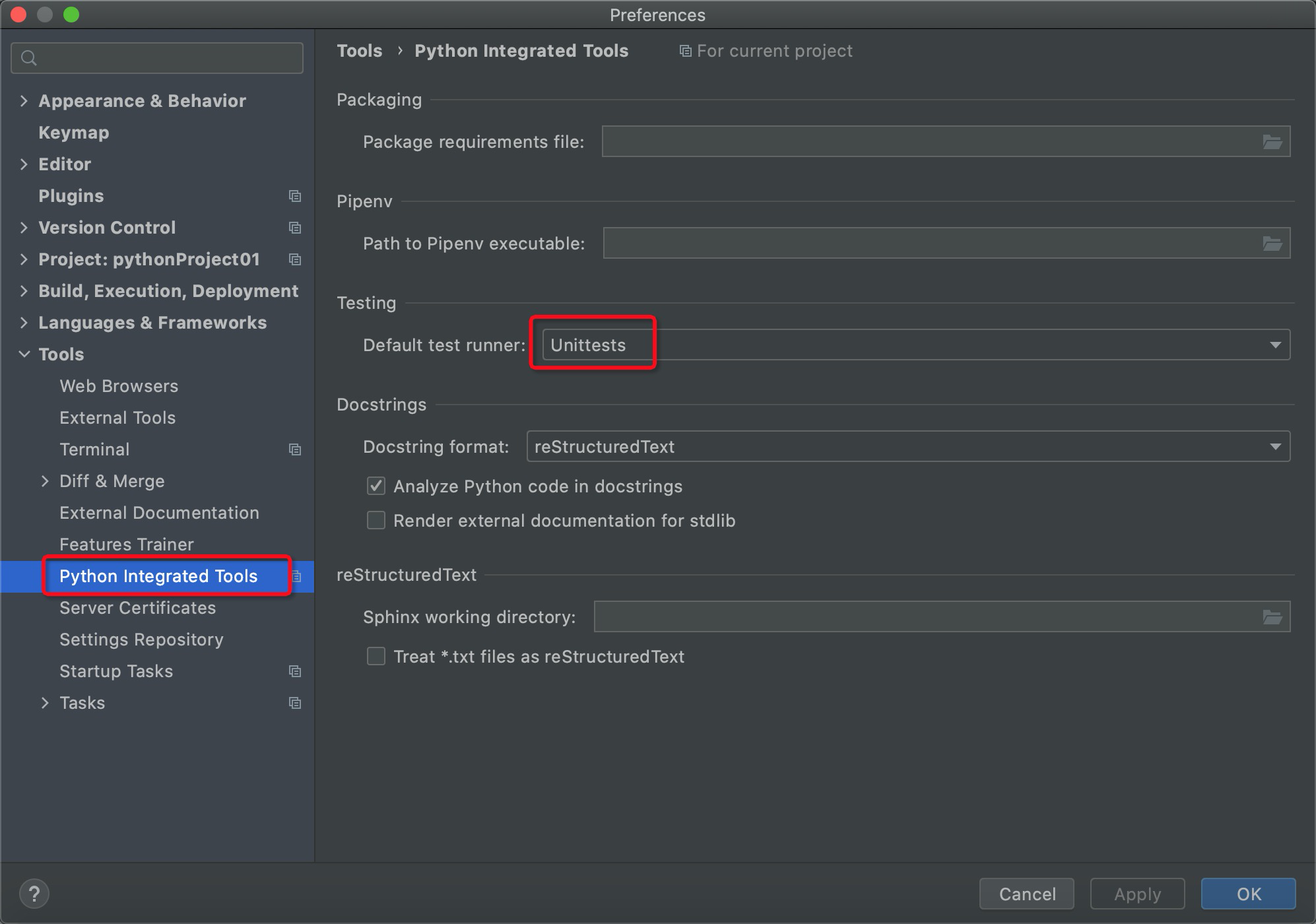Viewport: 1316px width, 924px height.
Task: Click the browse folder icon for Sphinx working directory
Action: (1272, 616)
